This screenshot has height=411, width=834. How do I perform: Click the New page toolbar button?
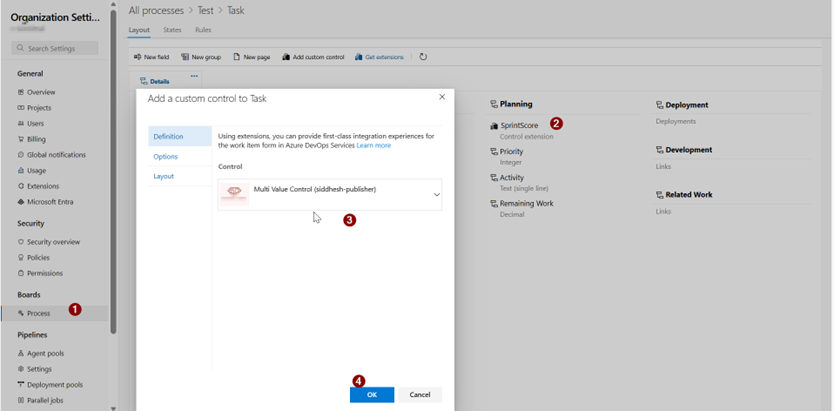[252, 57]
